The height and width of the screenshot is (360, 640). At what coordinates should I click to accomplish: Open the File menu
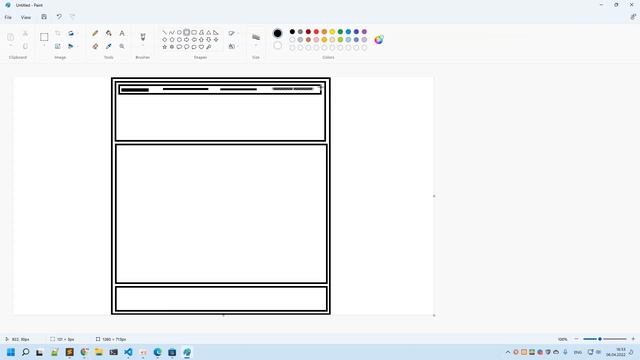pos(8,18)
